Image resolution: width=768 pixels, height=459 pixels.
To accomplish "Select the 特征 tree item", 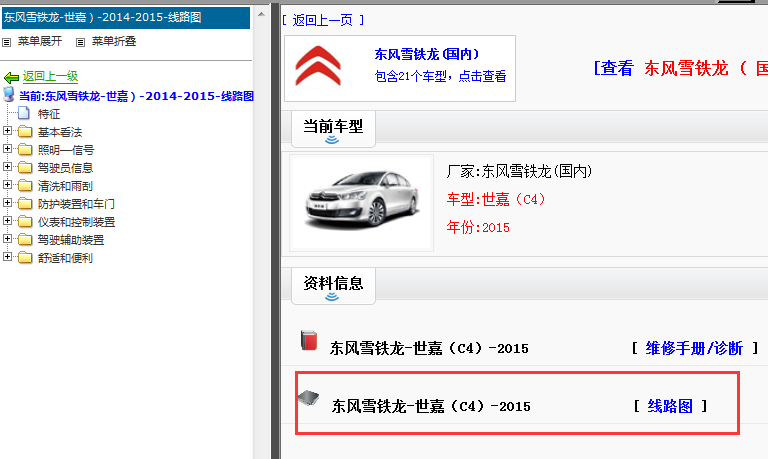I will click(49, 114).
